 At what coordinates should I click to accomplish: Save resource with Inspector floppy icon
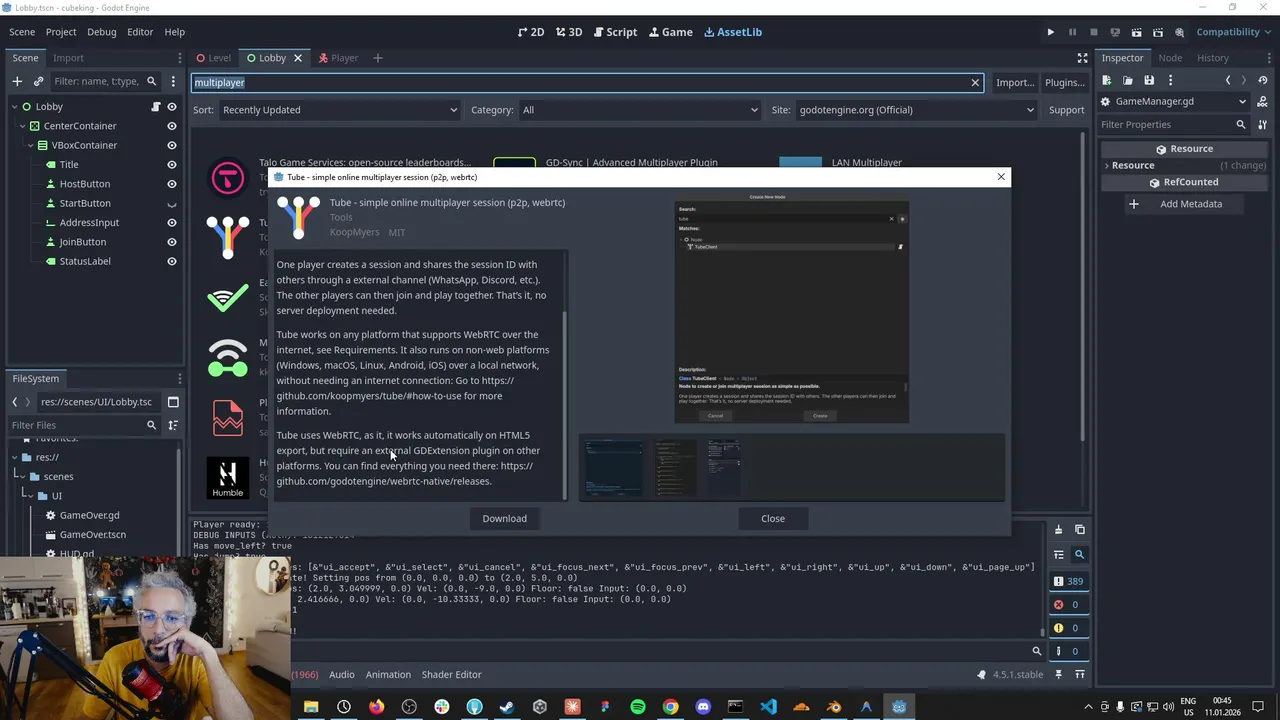1149,80
